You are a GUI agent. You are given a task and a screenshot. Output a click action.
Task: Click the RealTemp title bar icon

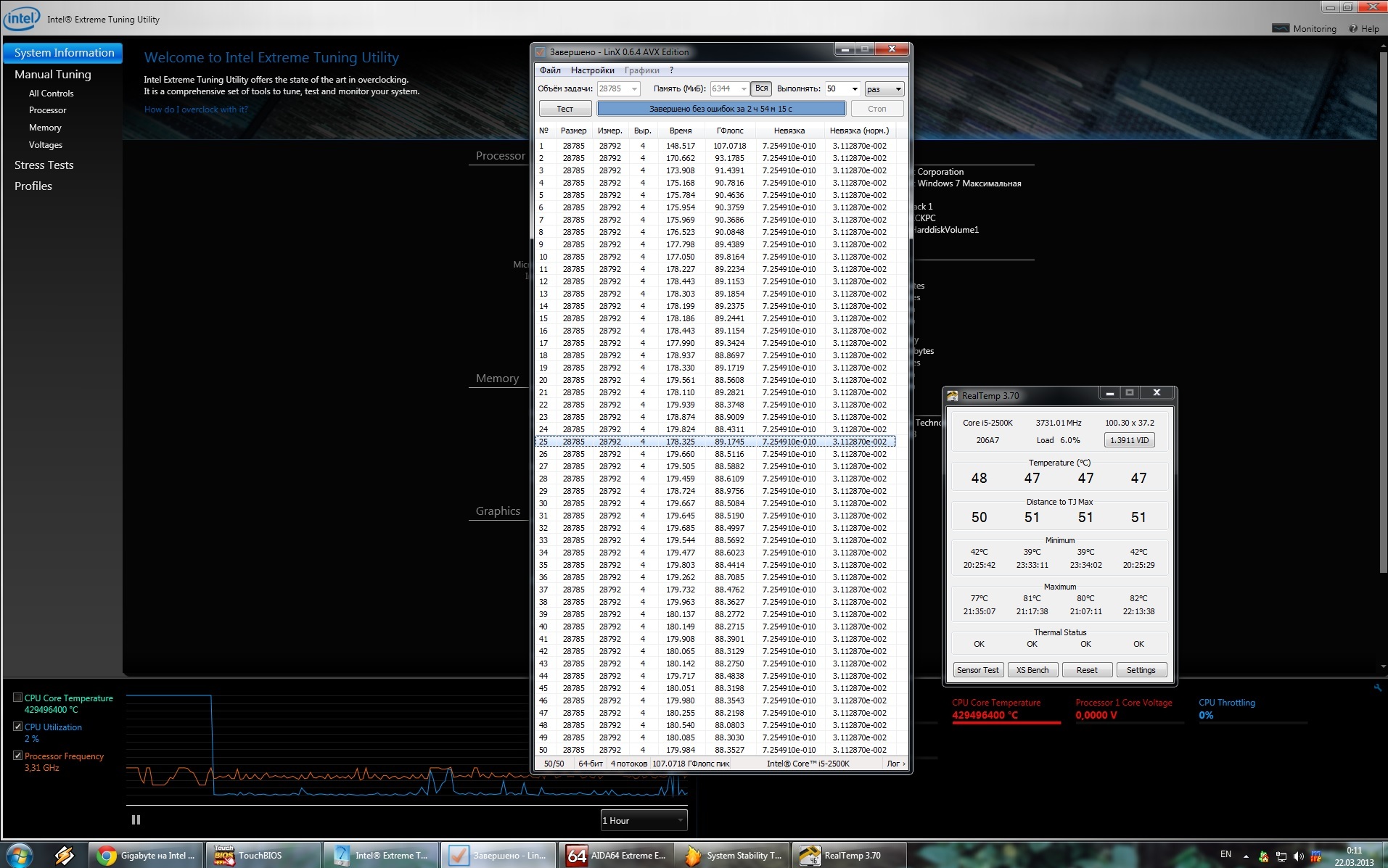pos(953,396)
